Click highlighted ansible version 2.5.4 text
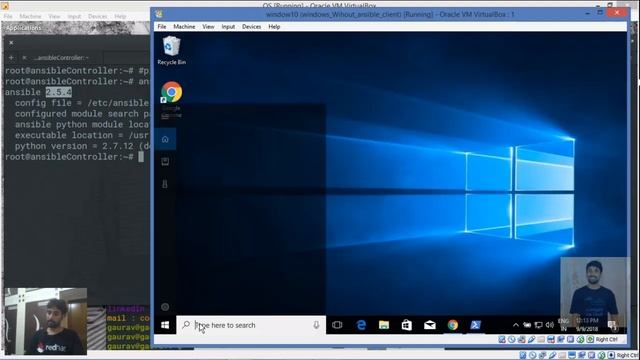640x360 pixels. pos(59,92)
